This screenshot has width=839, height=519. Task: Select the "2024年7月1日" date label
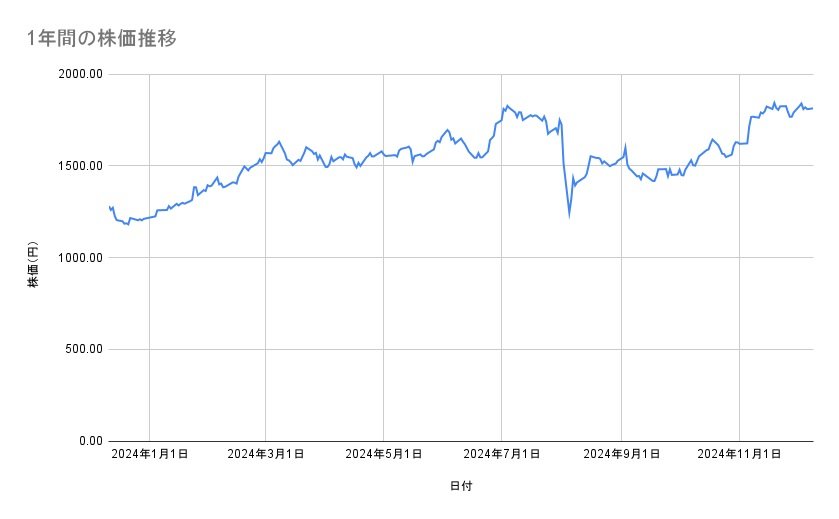tap(502, 455)
